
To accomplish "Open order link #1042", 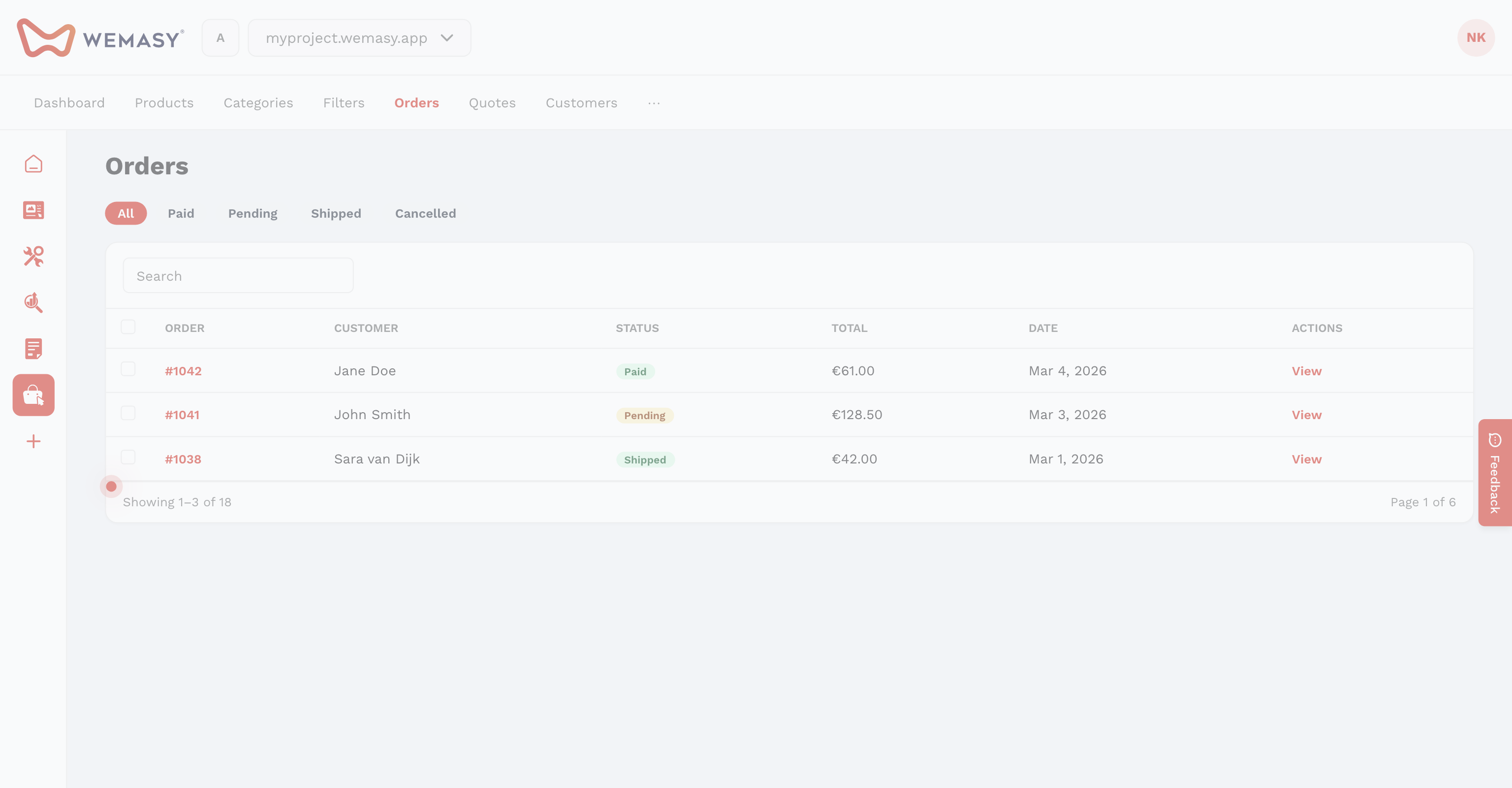I will 183,371.
